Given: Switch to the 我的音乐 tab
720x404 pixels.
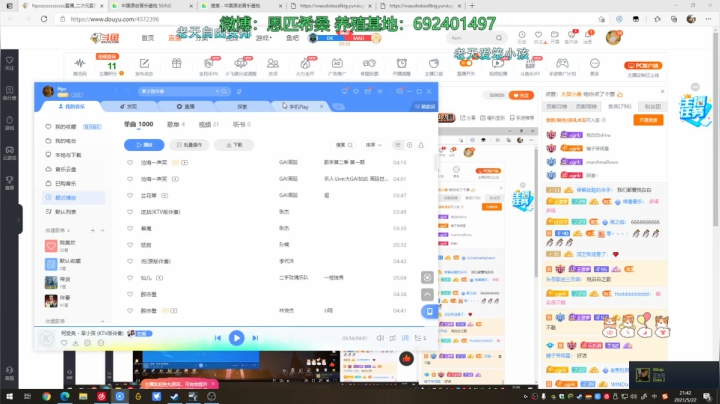Looking at the screenshot, I should (71, 107).
